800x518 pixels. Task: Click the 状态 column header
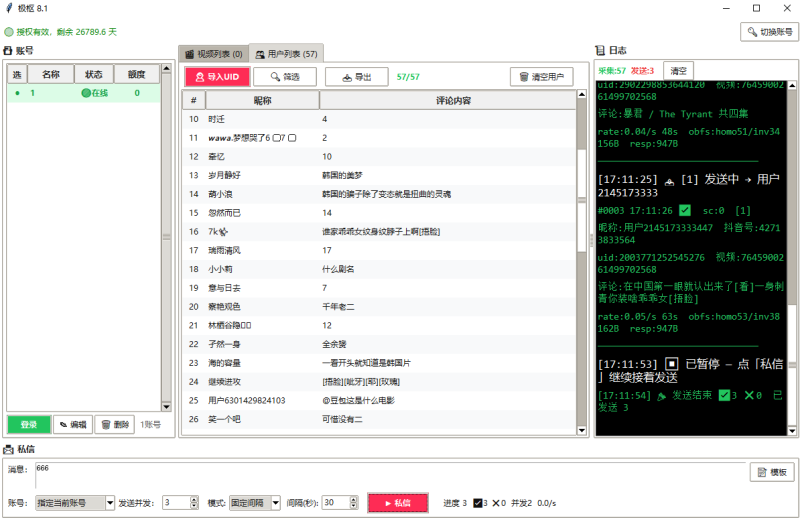(x=94, y=75)
